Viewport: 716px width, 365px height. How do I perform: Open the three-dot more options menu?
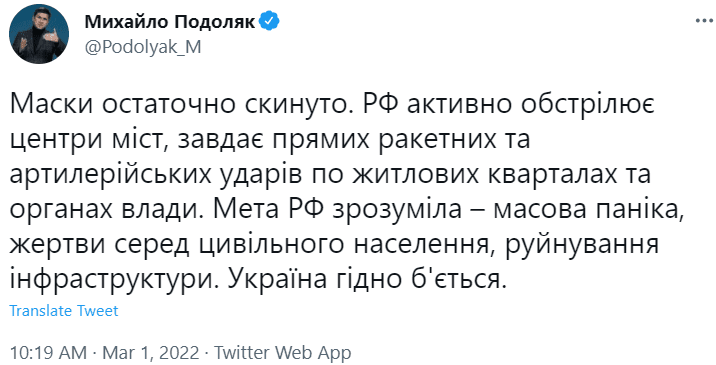click(x=704, y=21)
